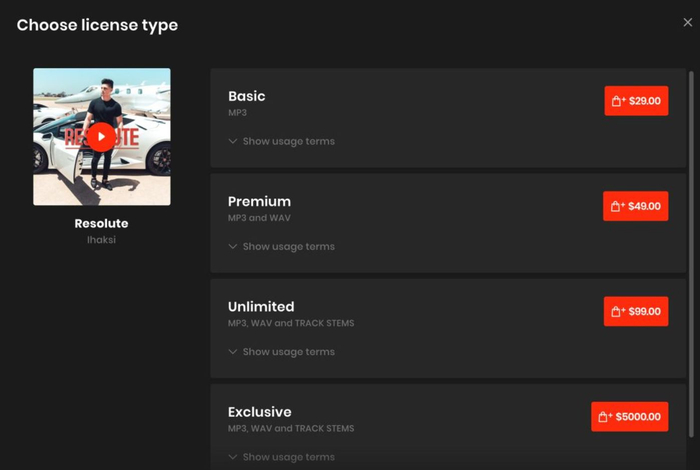Add Unlimited license for $99.00 to cart
Viewport: 700px width, 470px height.
636,311
